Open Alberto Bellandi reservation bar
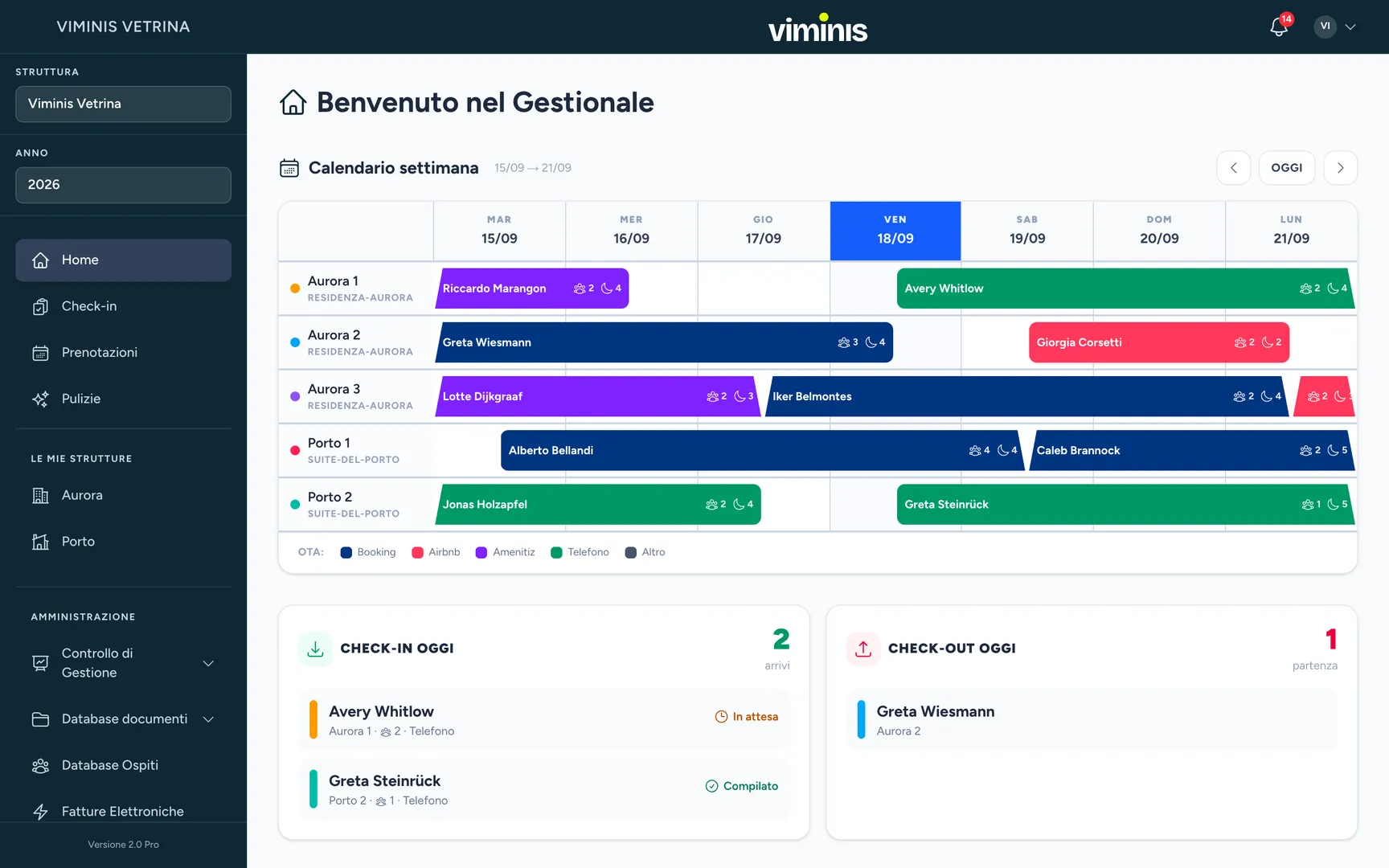This screenshot has width=1389, height=868. click(761, 450)
